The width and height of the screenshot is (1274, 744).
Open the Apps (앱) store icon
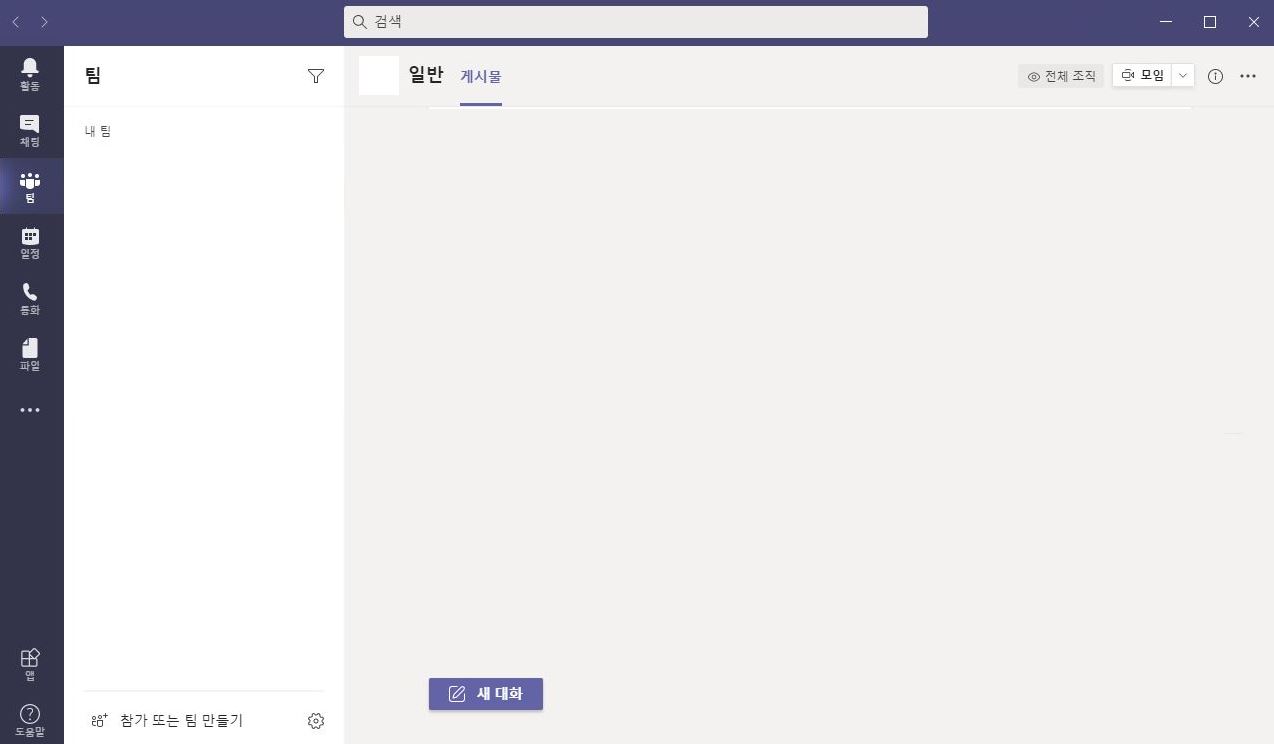click(x=30, y=664)
